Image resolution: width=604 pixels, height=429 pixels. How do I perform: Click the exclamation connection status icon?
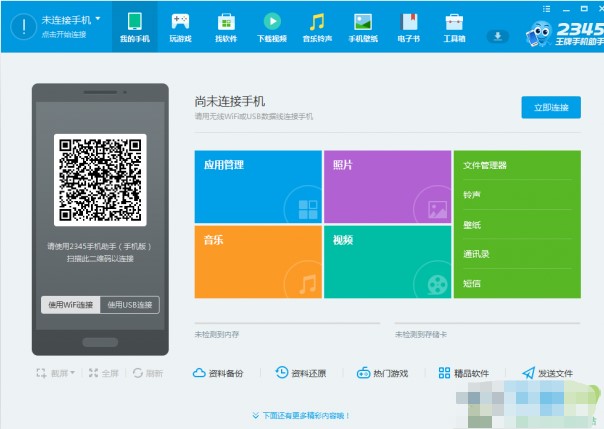[x=23, y=27]
